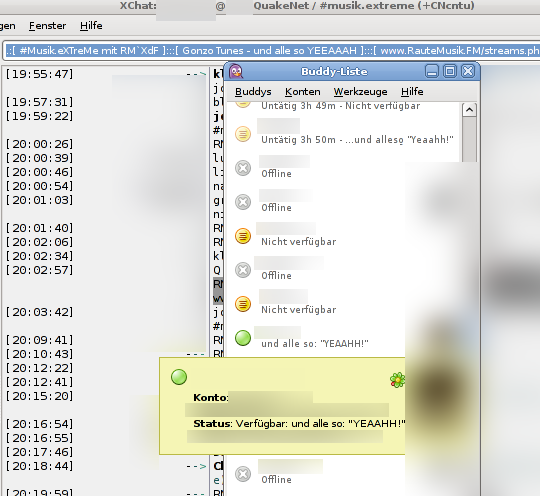Click the second orange 'Nicht verfügbar' status icon
540x496 pixels.
243,304
